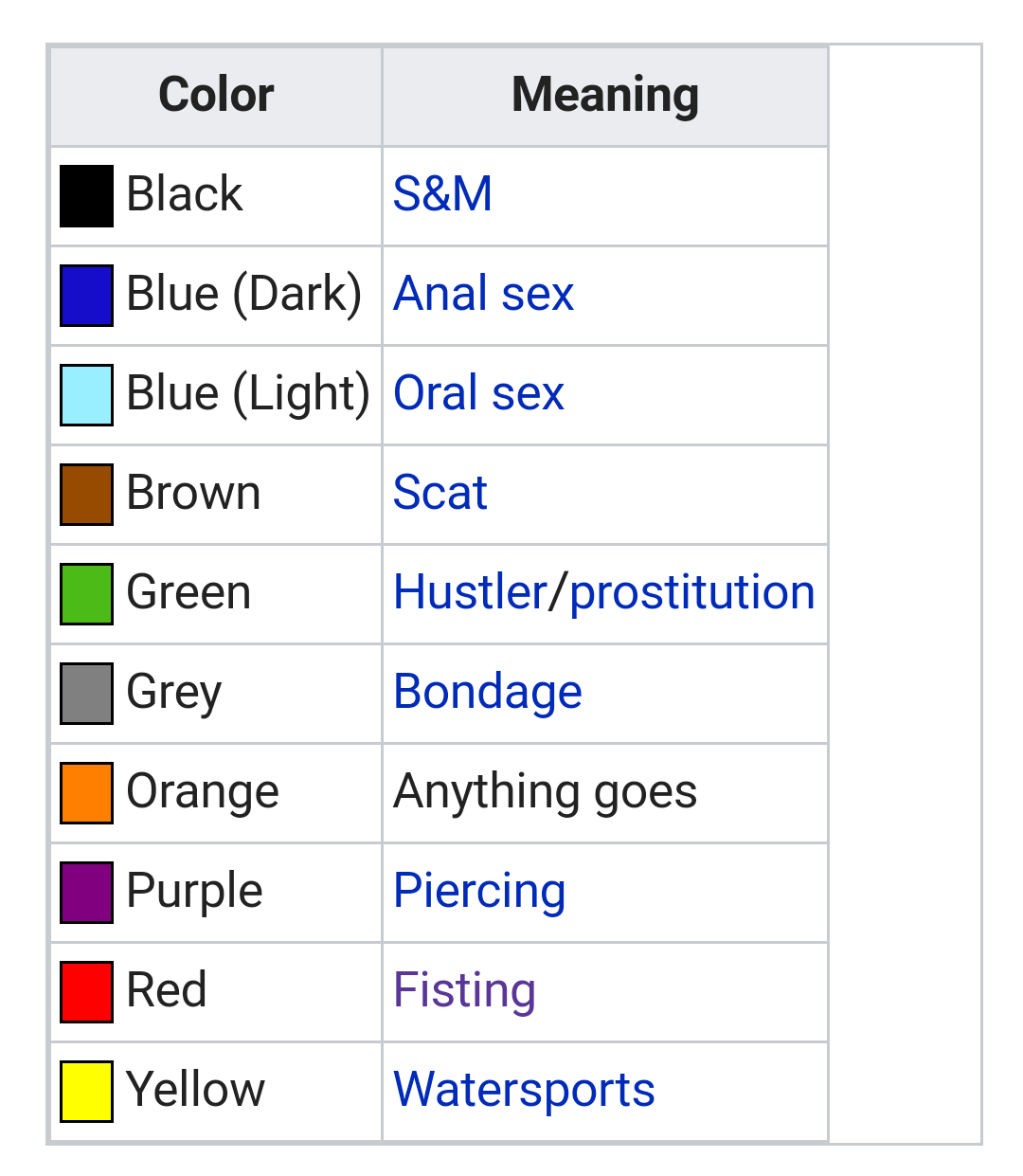Open the Hustler/prostitution link

coord(603,592)
